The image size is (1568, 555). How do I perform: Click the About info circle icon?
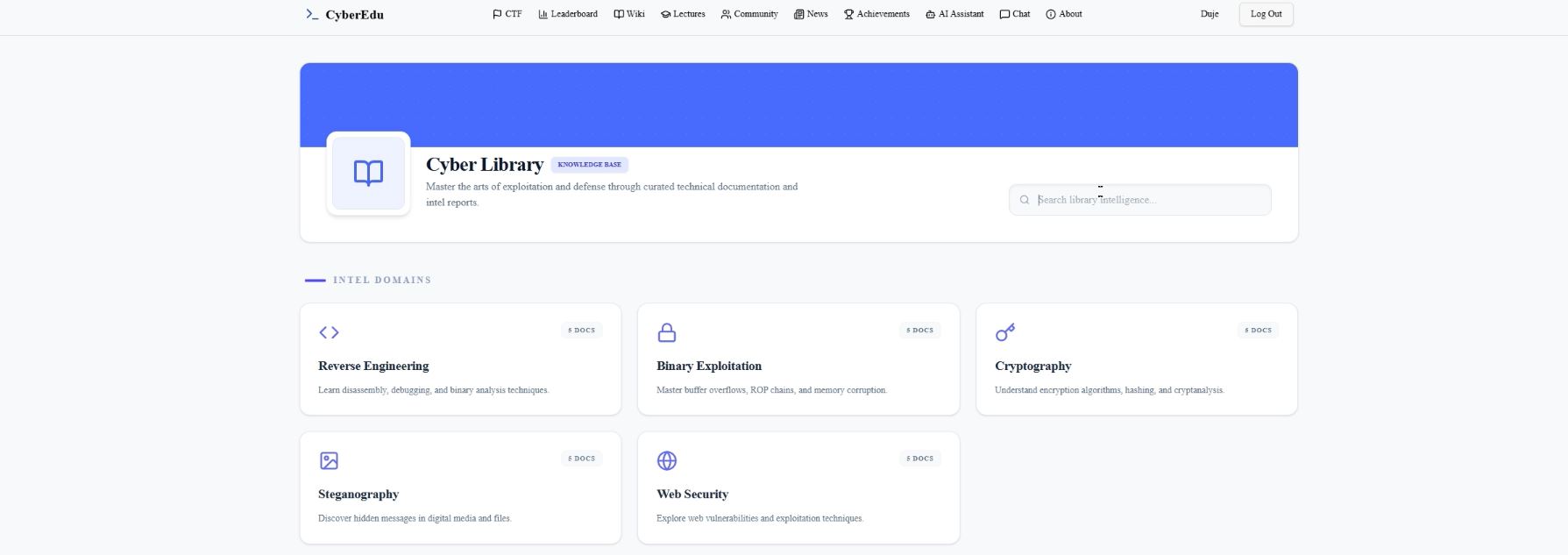(x=1051, y=14)
